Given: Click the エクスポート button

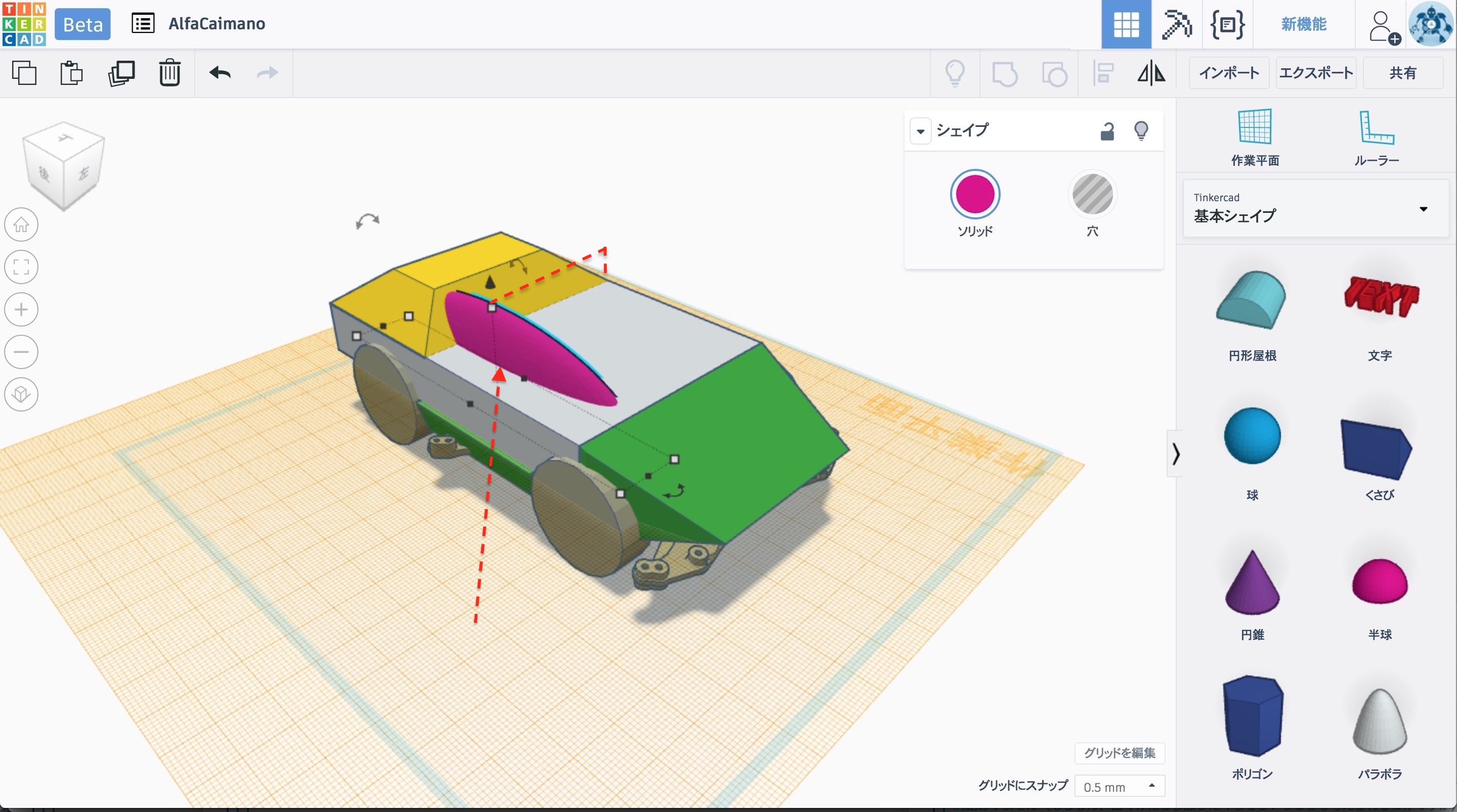Looking at the screenshot, I should 1315,73.
